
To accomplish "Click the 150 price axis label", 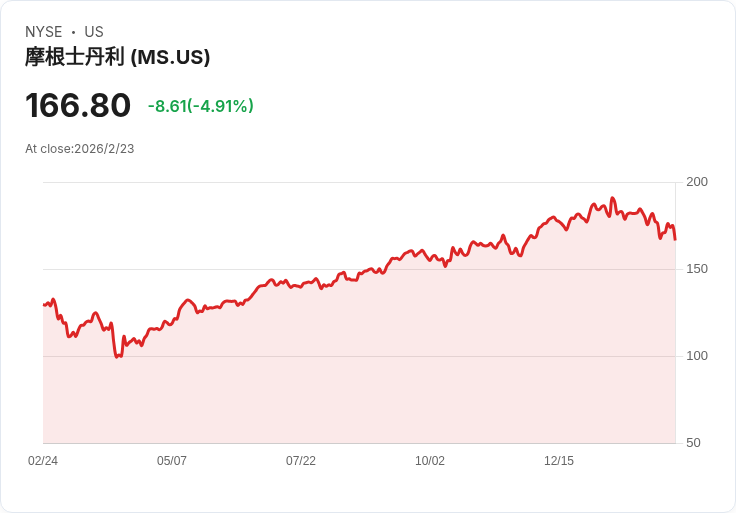I will (x=697, y=269).
